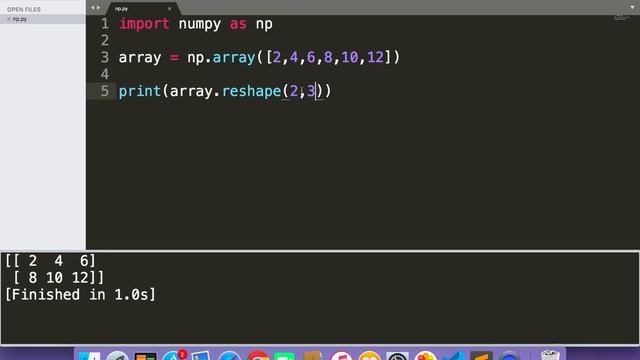
Task: Click the argument 2 inside reshape
Action: coord(294,91)
